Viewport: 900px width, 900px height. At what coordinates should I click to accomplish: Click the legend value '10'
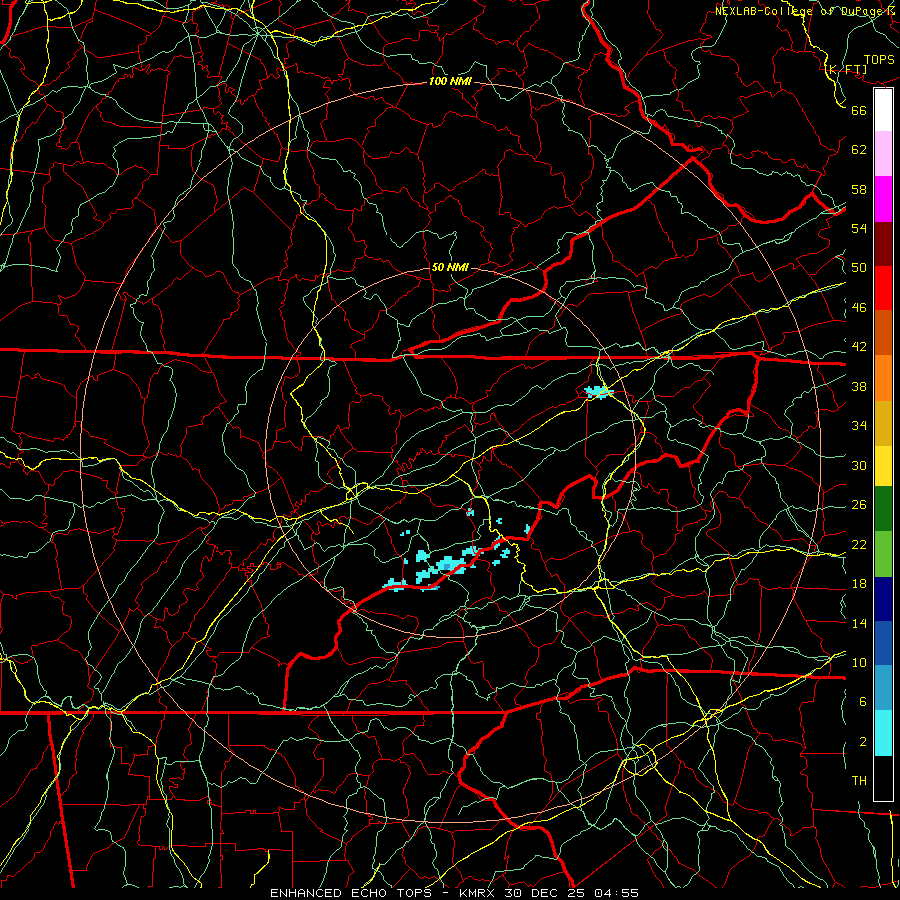click(x=859, y=663)
